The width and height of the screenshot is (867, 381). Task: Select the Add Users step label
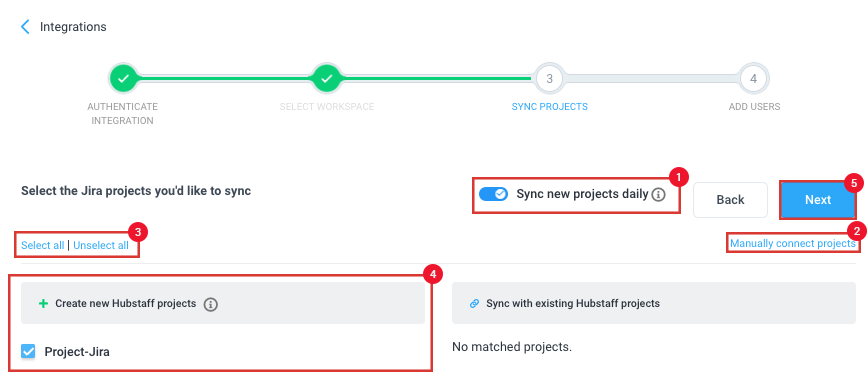tap(754, 106)
